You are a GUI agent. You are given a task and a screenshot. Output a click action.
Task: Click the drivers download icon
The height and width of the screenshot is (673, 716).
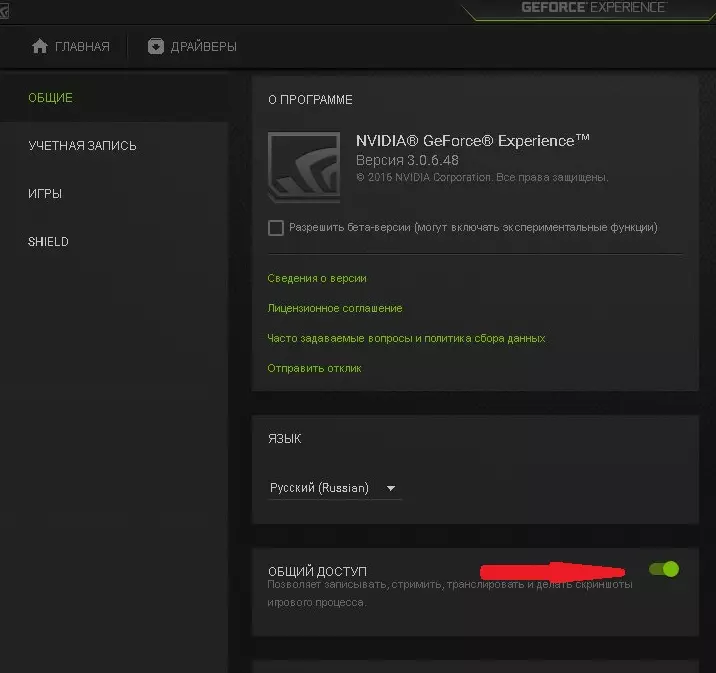pyautogui.click(x=156, y=46)
